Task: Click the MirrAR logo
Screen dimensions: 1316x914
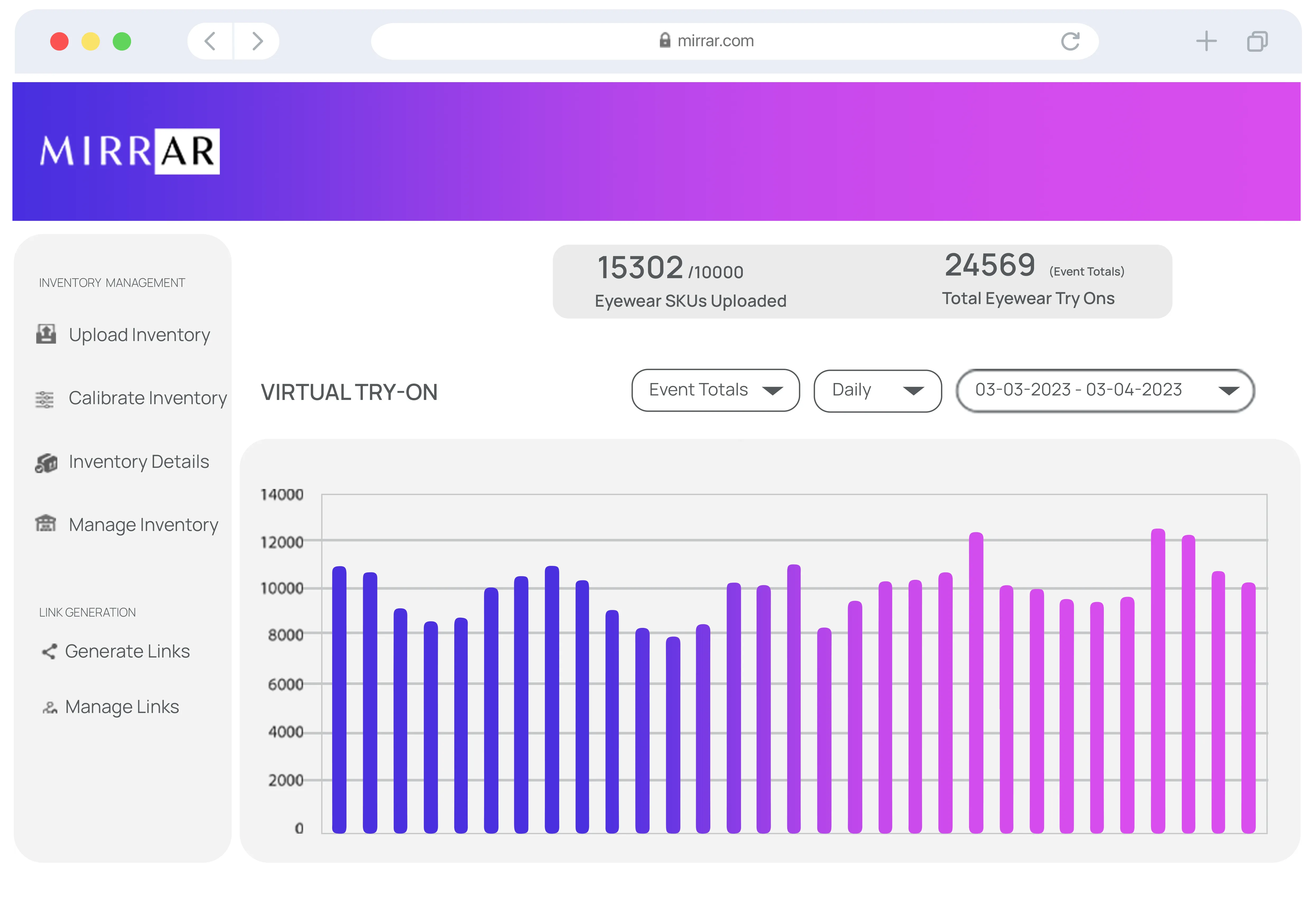Action: [x=130, y=151]
